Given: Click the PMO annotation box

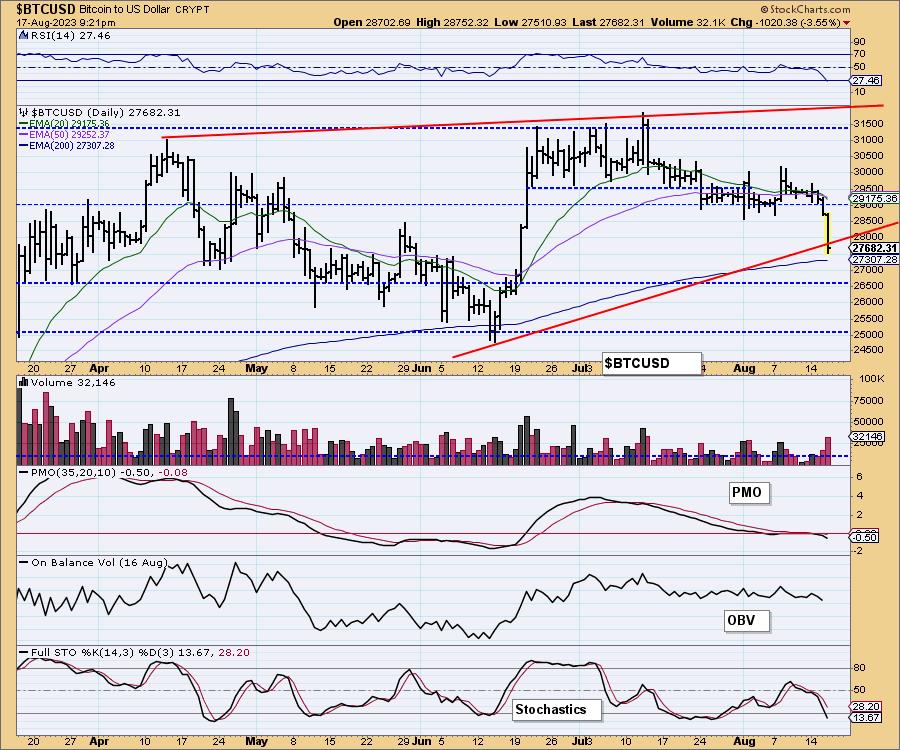Looking at the screenshot, I should tap(748, 492).
